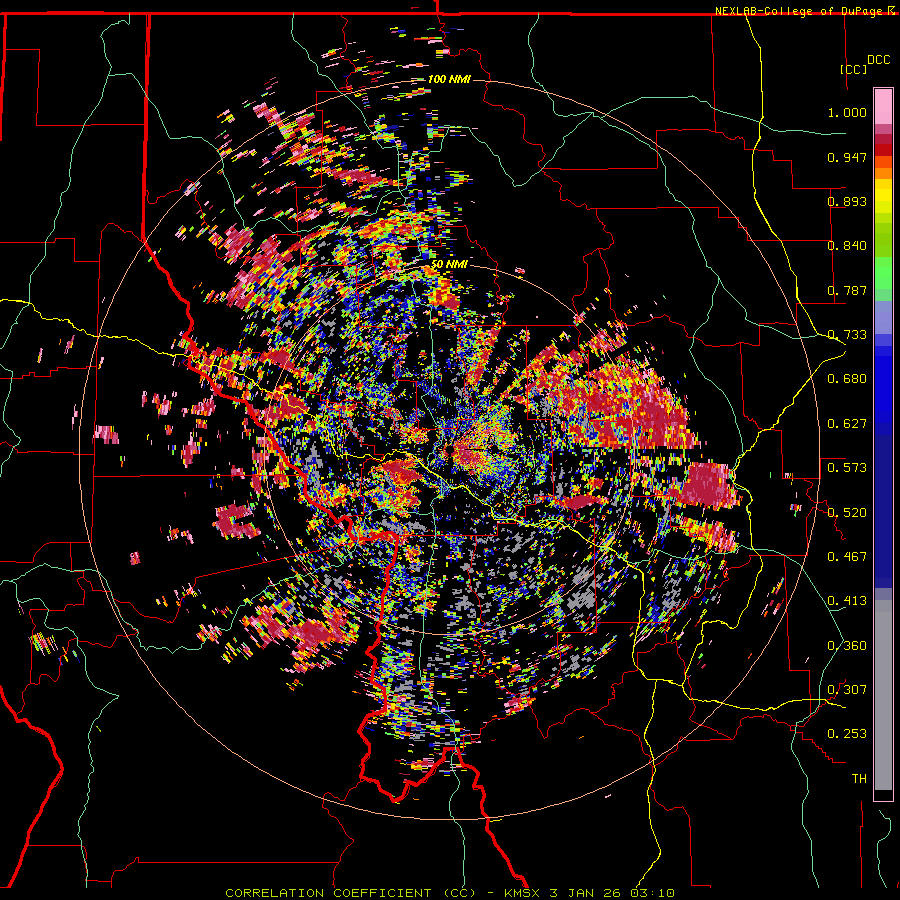Click the 1.000 legend value
The image size is (900, 900).
(847, 112)
